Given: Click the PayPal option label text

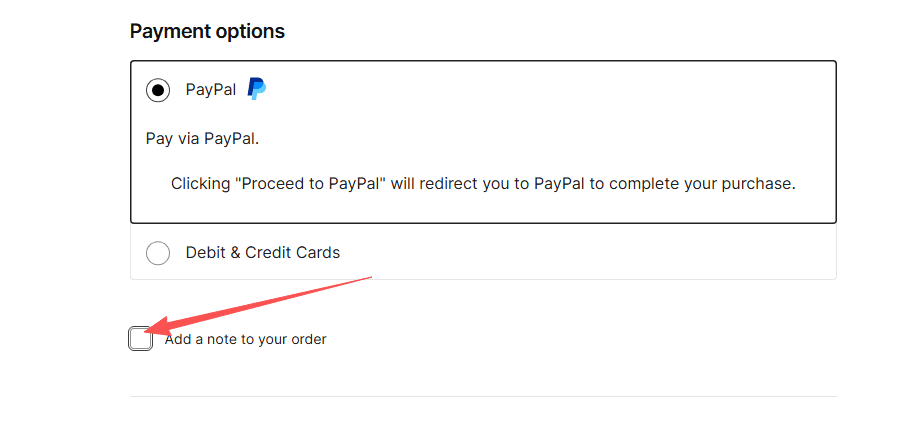Looking at the screenshot, I should tap(211, 90).
